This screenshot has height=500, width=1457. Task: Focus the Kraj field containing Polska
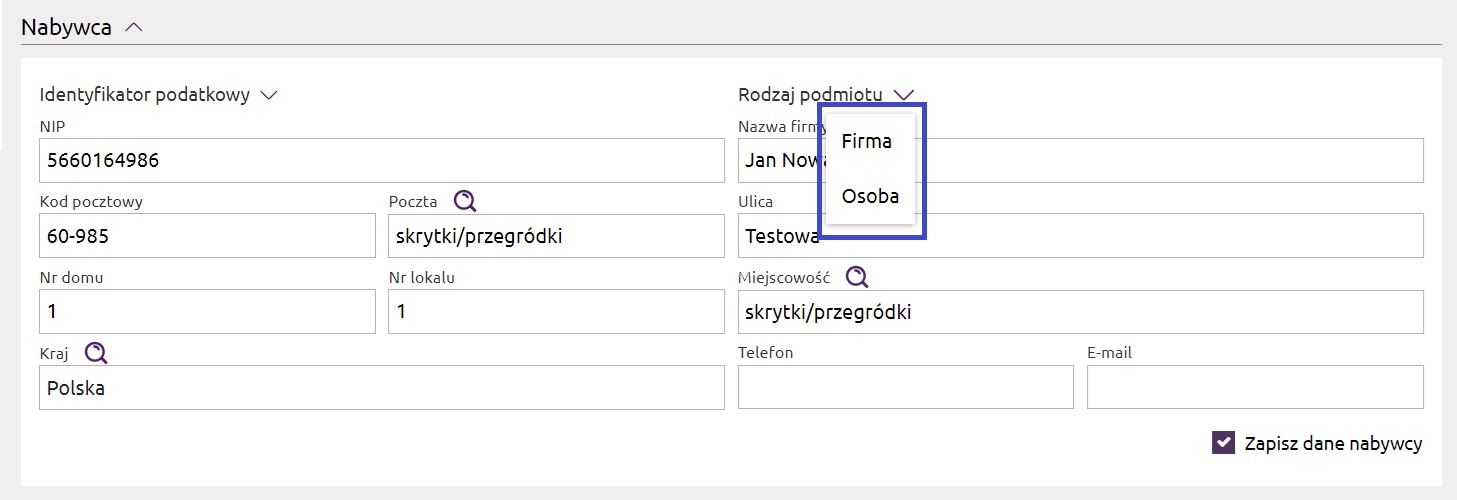click(x=382, y=388)
